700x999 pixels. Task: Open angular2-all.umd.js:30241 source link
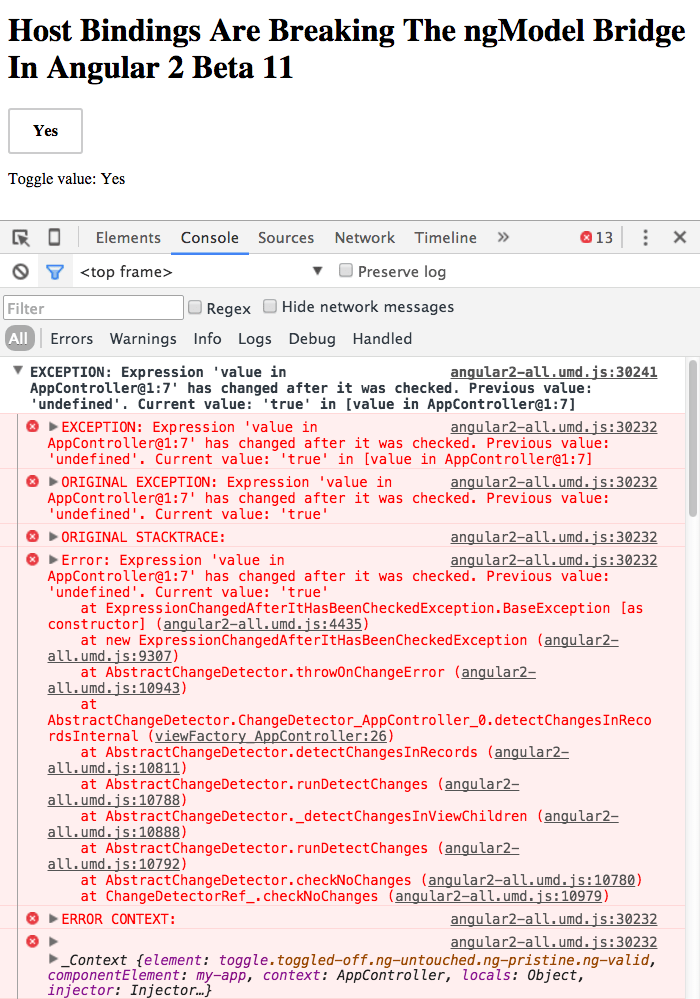(x=554, y=372)
